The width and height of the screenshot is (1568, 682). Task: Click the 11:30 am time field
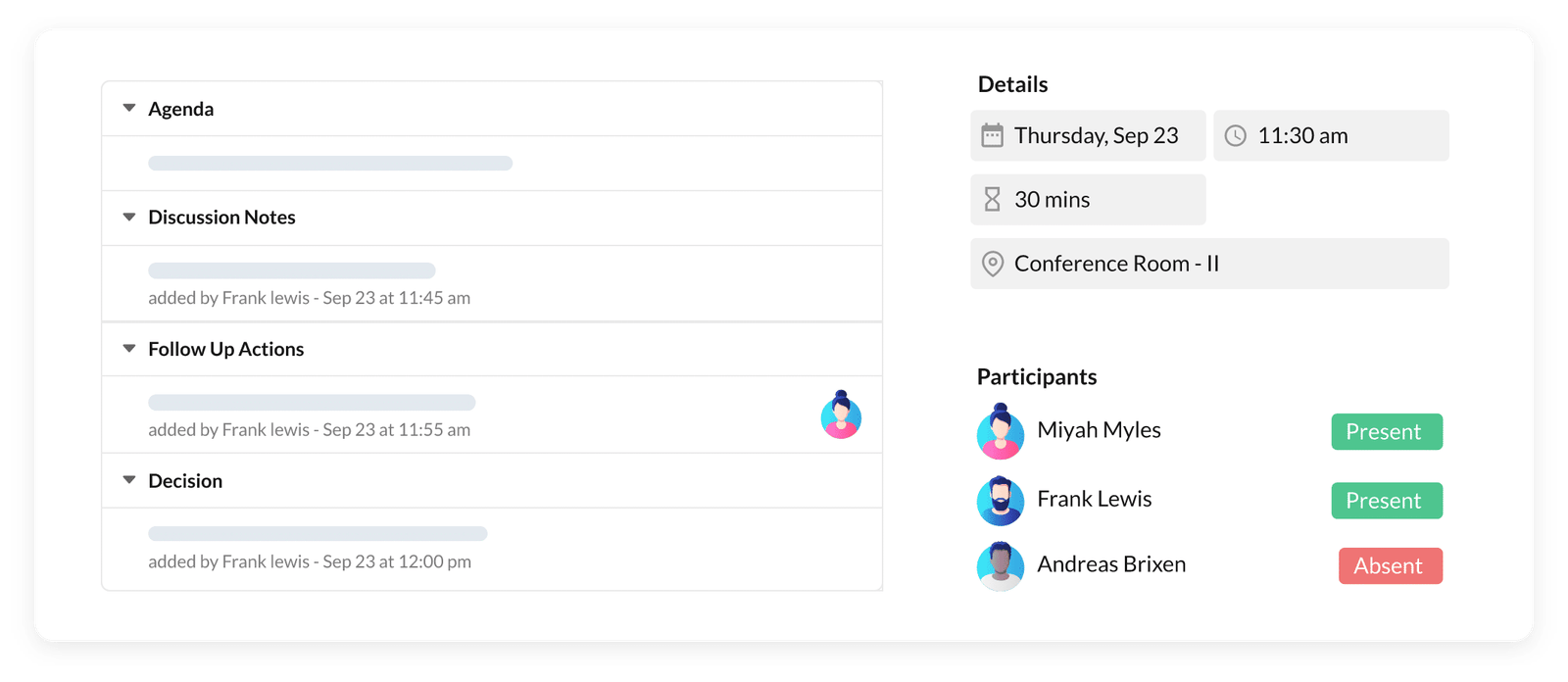click(x=1331, y=136)
